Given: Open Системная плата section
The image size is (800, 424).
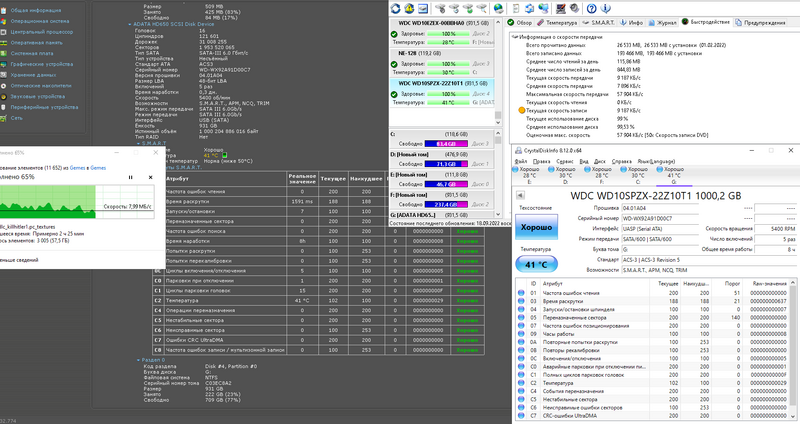Looking at the screenshot, I should (32, 53).
